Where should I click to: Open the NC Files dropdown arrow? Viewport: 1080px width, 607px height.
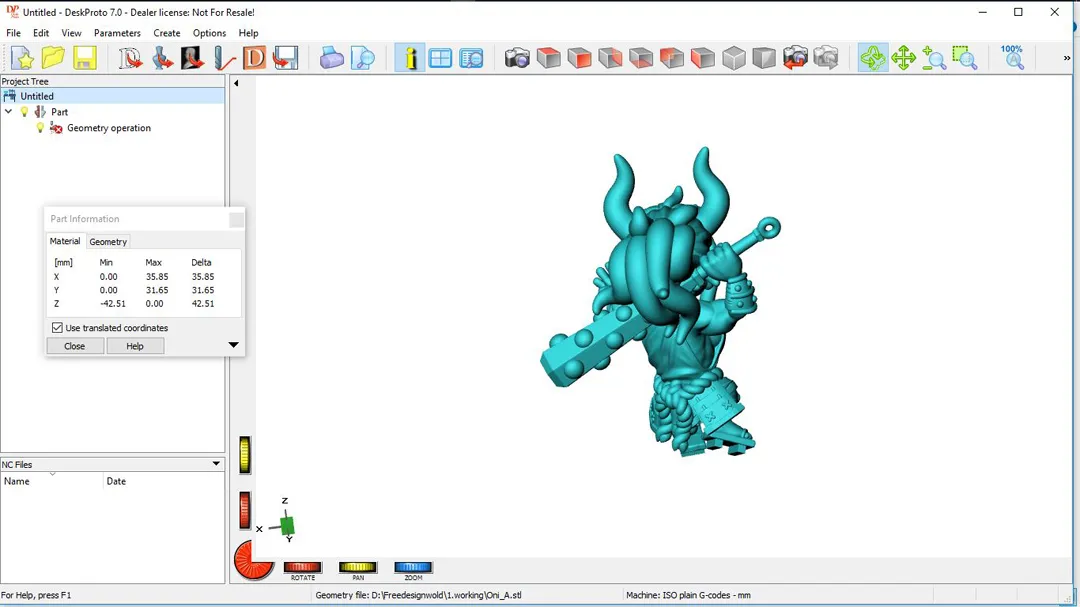point(216,464)
